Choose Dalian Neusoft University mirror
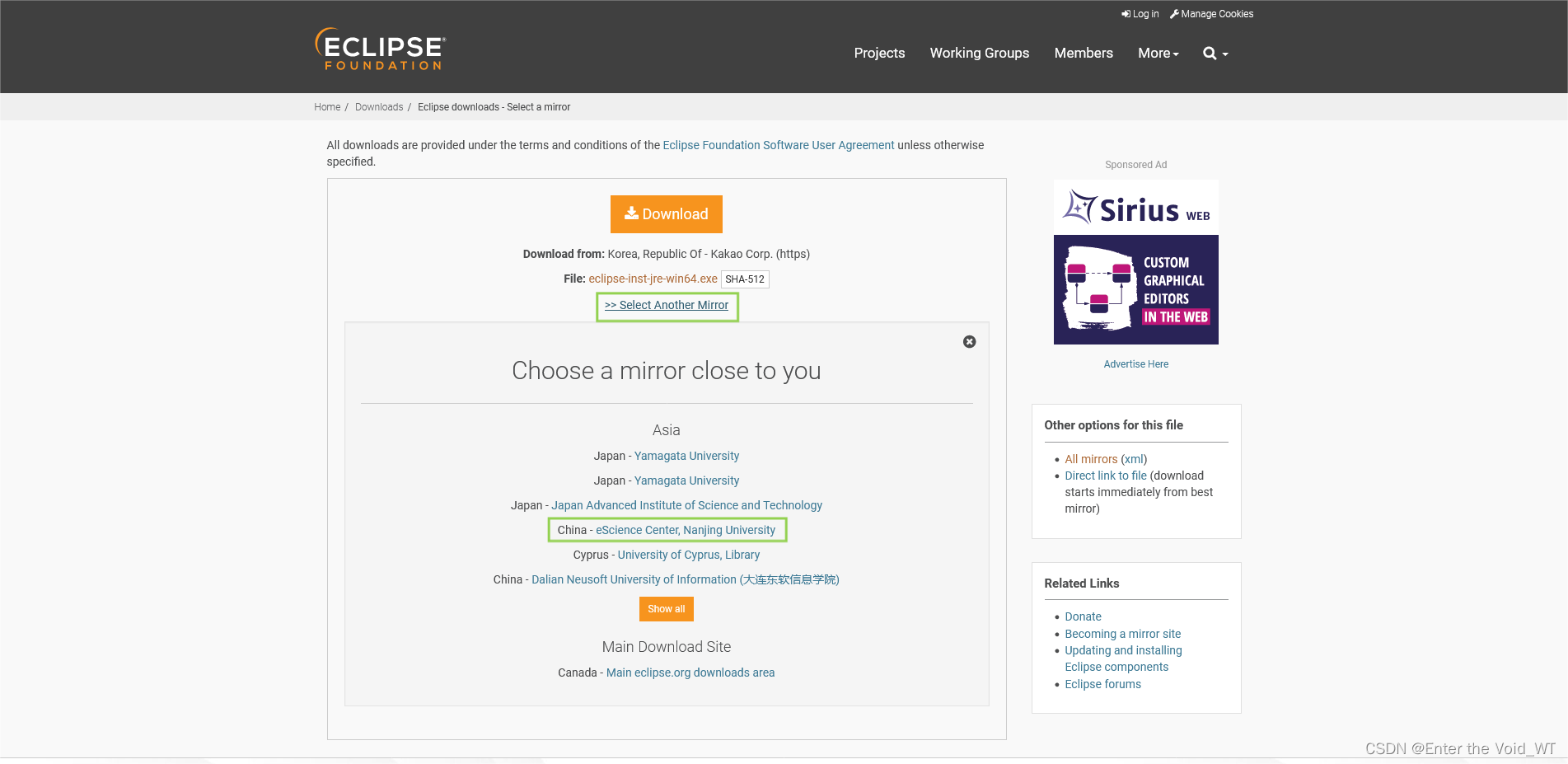Viewport: 1568px width, 764px height. (686, 579)
